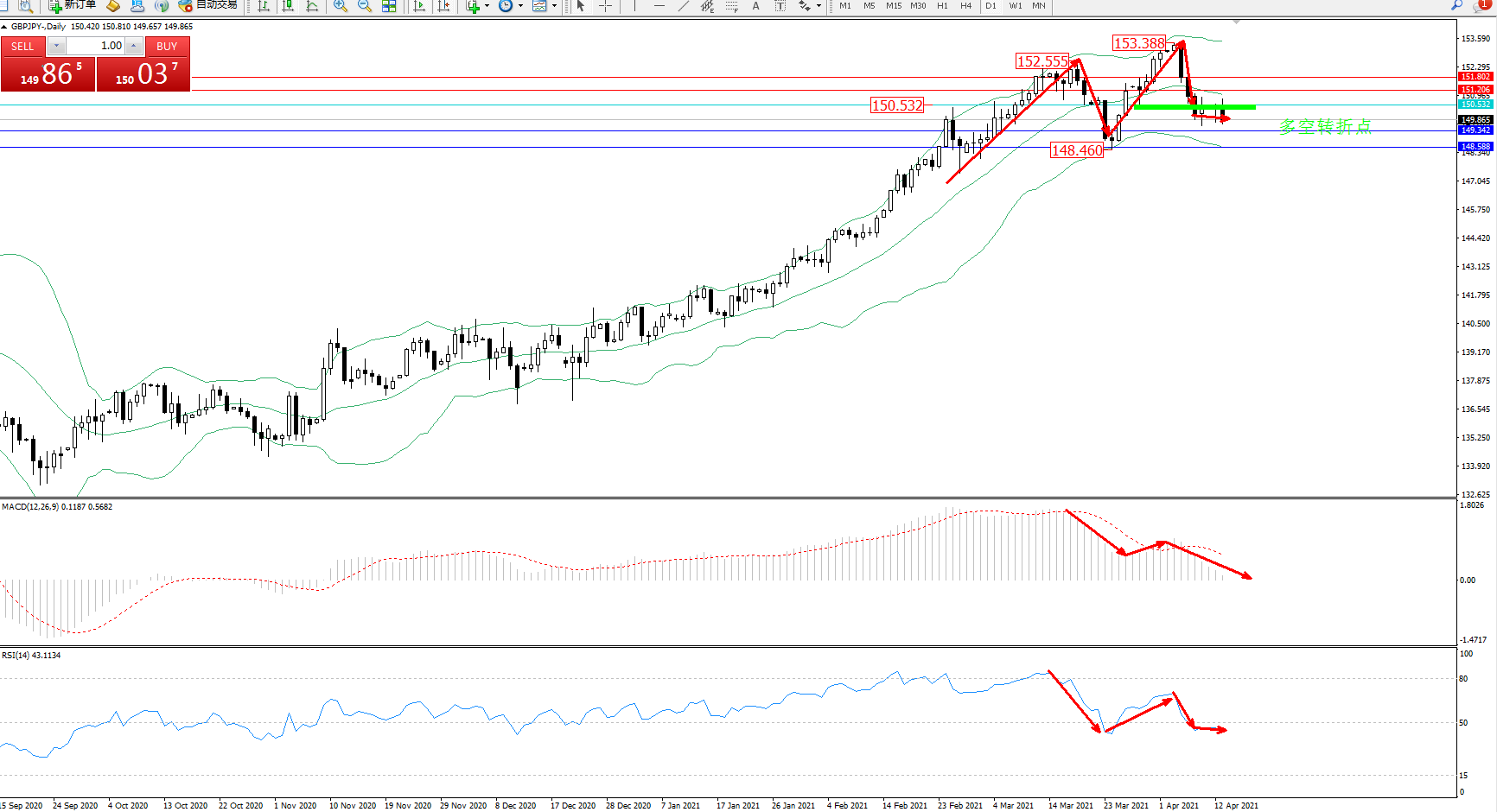Click the Zoom Out magnifier icon
The image size is (1497, 812).
[x=365, y=6]
